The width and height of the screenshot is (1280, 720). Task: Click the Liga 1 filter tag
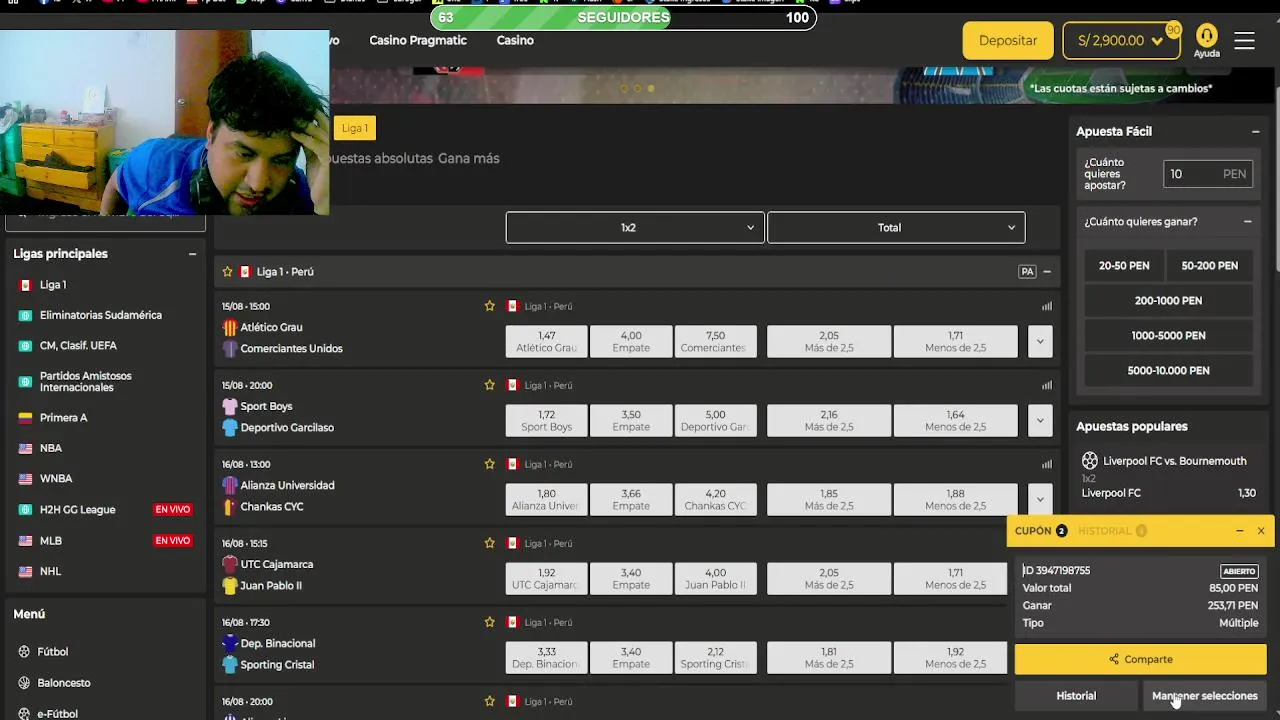354,128
